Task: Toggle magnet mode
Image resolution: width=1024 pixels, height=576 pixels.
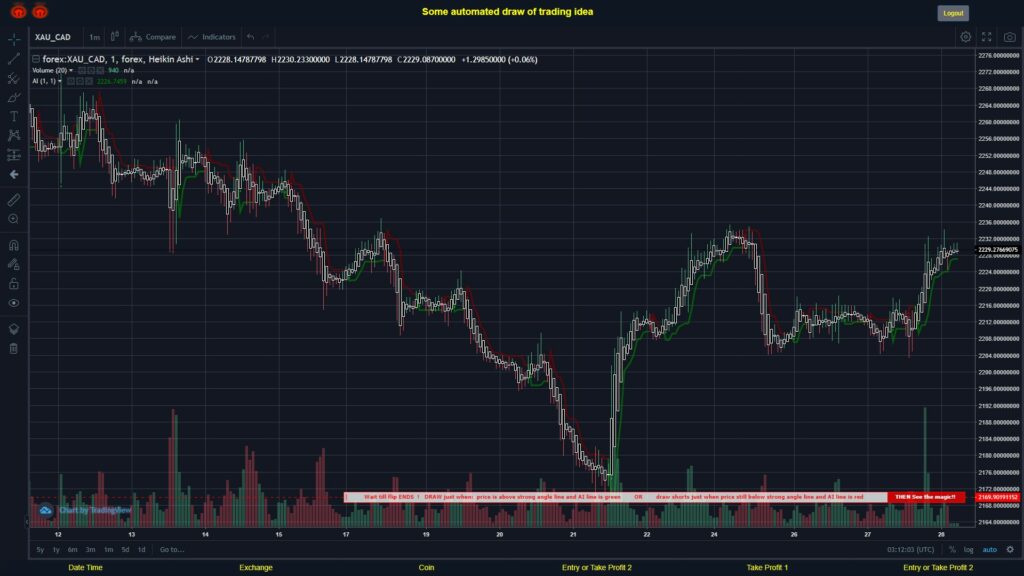Action: pos(14,246)
